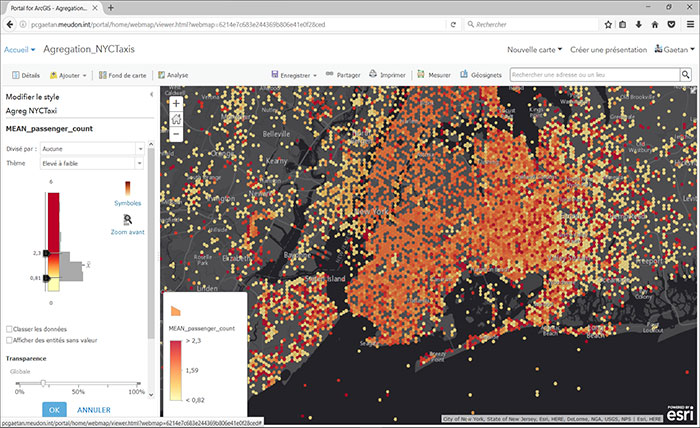Viewport: 700px width, 428px height.
Task: Open the bookmarks clipboard icon in the browser toolbar
Action: (x=623, y=25)
